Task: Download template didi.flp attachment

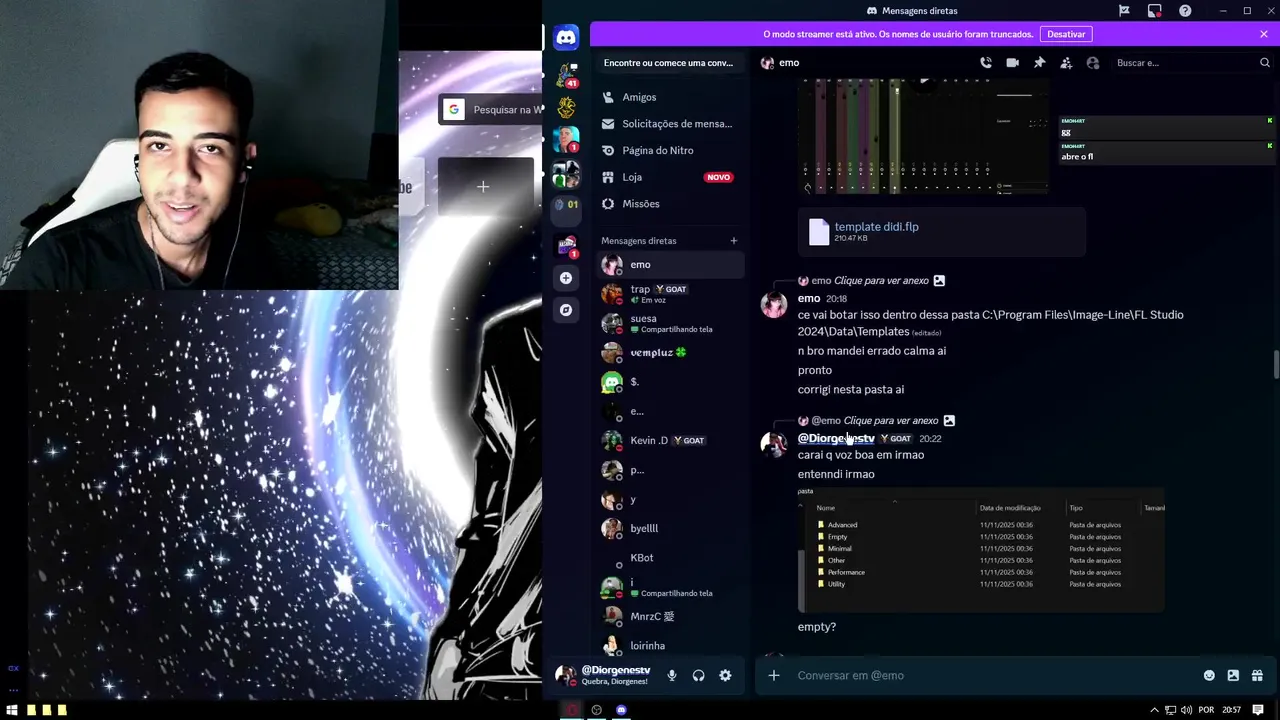Action: pos(876,227)
